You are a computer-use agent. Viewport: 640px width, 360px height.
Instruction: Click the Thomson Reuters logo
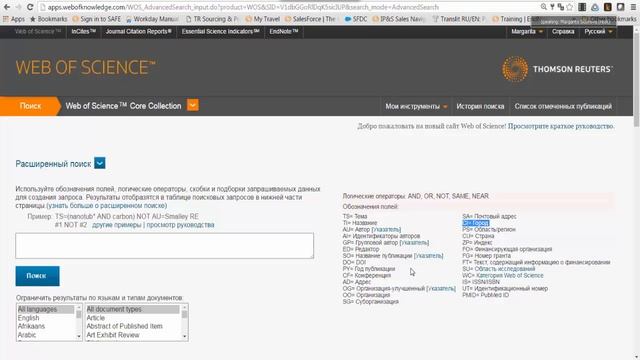557,69
